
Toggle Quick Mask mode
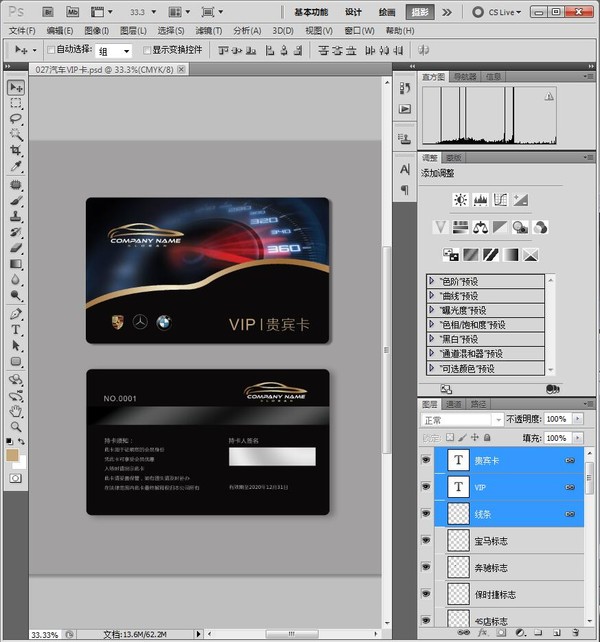16,478
